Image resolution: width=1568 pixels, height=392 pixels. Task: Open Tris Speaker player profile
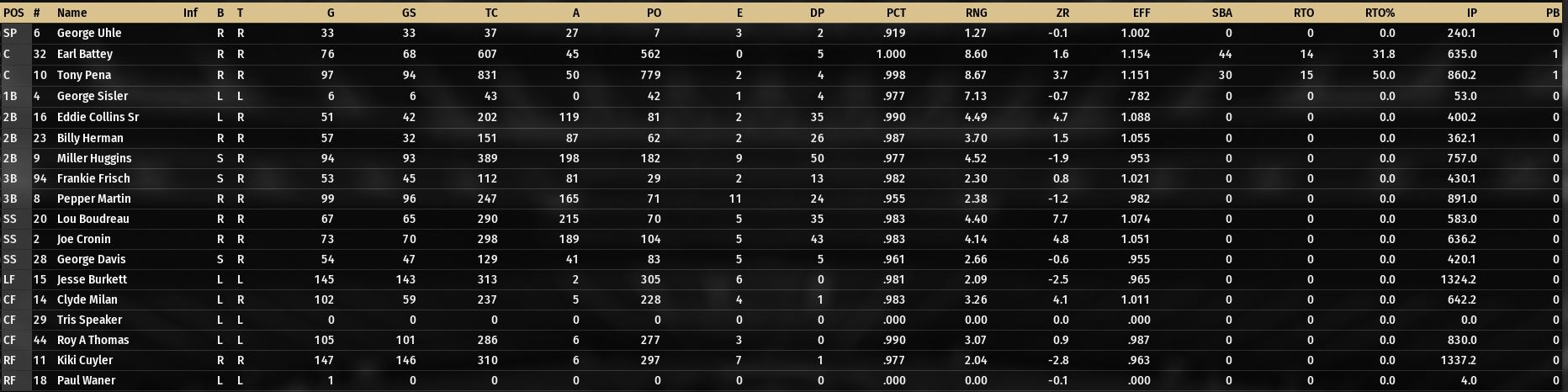(x=89, y=320)
